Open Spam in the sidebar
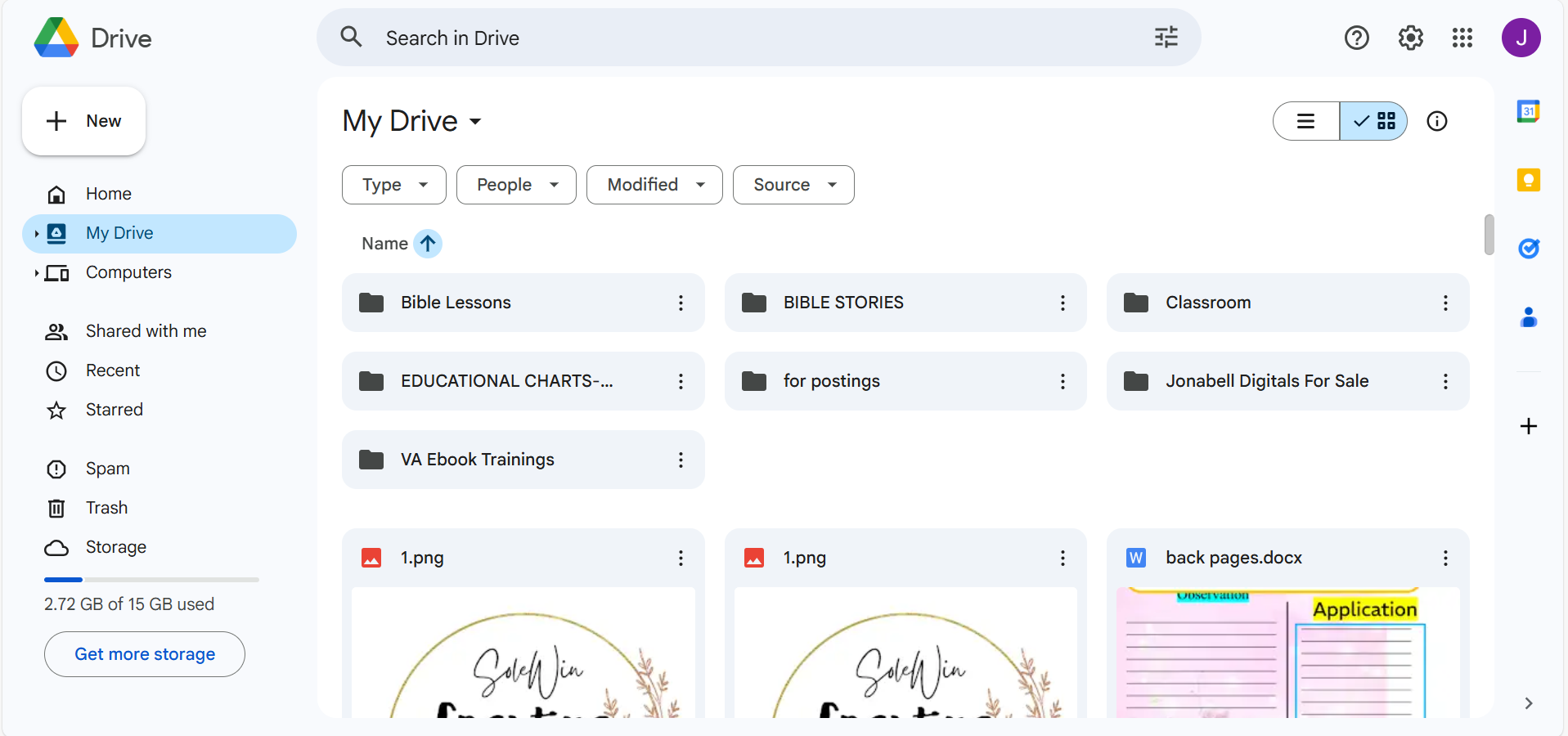Image resolution: width=1568 pixels, height=736 pixels. 159,469
